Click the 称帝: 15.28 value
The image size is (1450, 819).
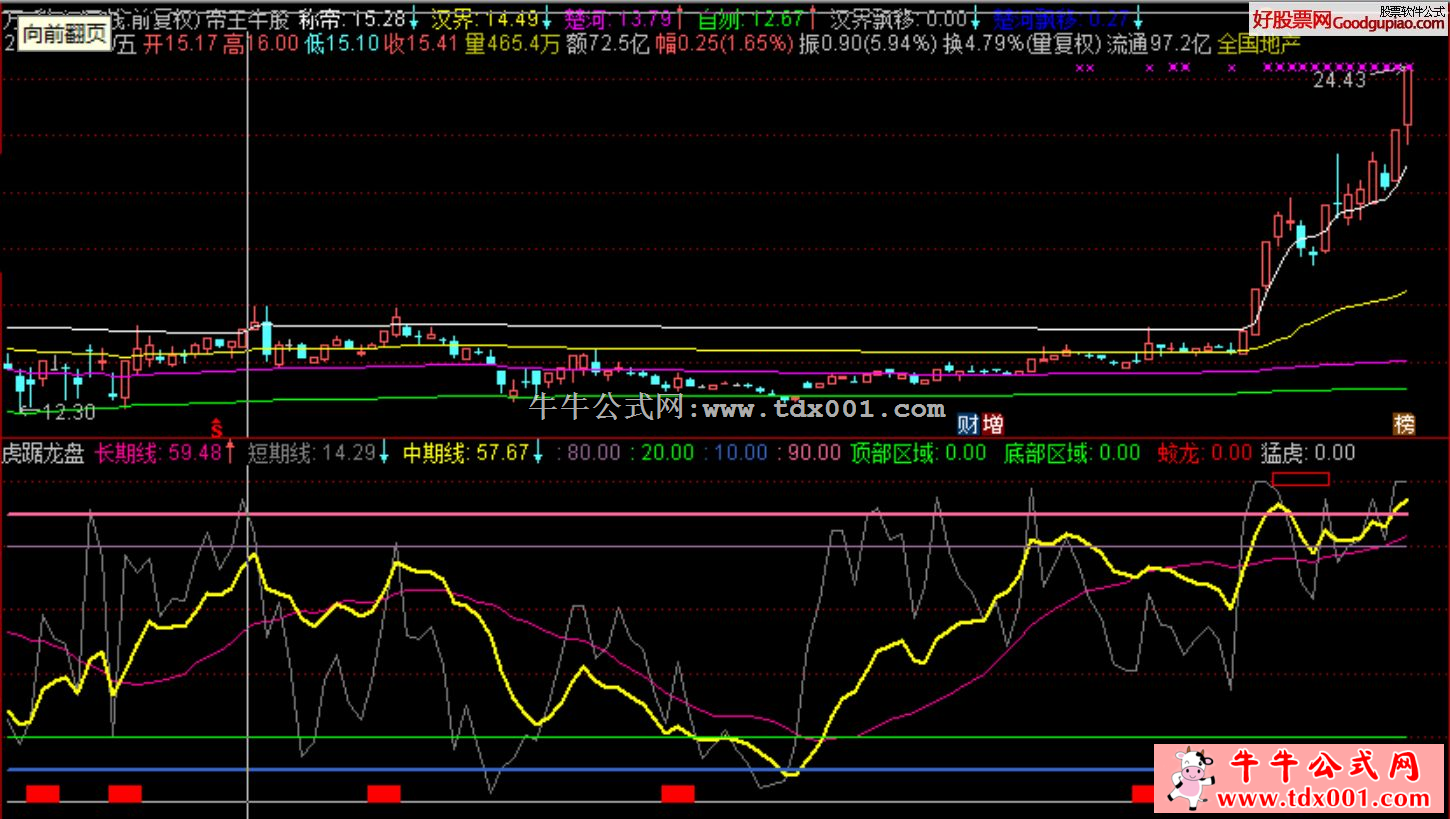[x=351, y=19]
